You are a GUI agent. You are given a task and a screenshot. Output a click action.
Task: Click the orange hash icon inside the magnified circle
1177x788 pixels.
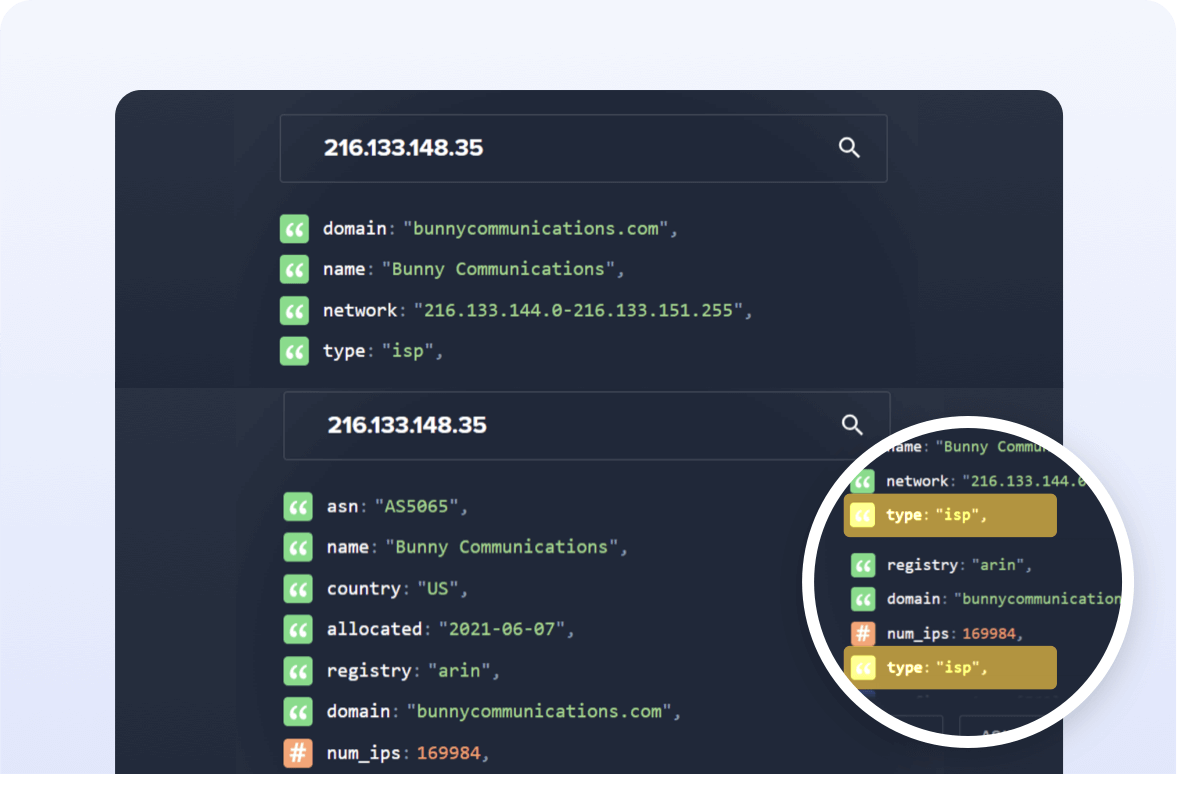pos(863,633)
